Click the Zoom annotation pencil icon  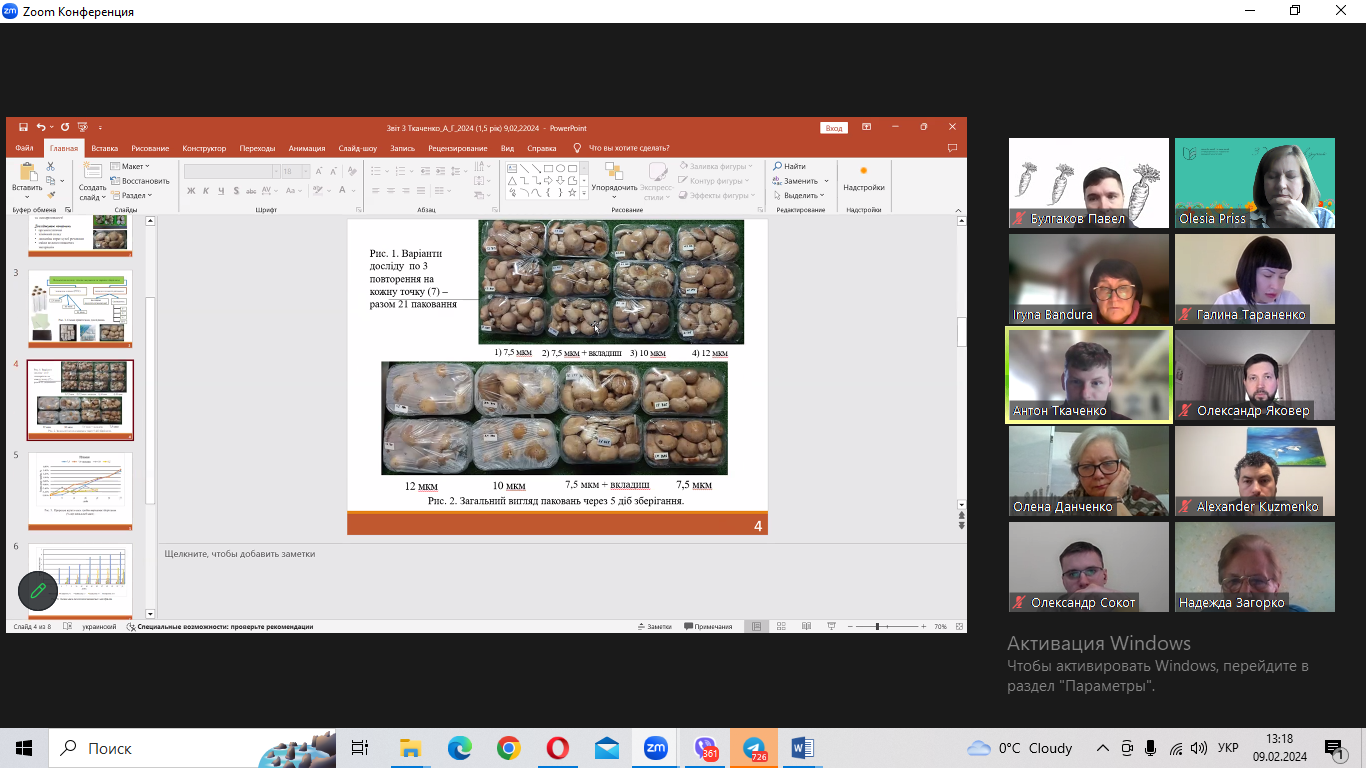pos(38,591)
